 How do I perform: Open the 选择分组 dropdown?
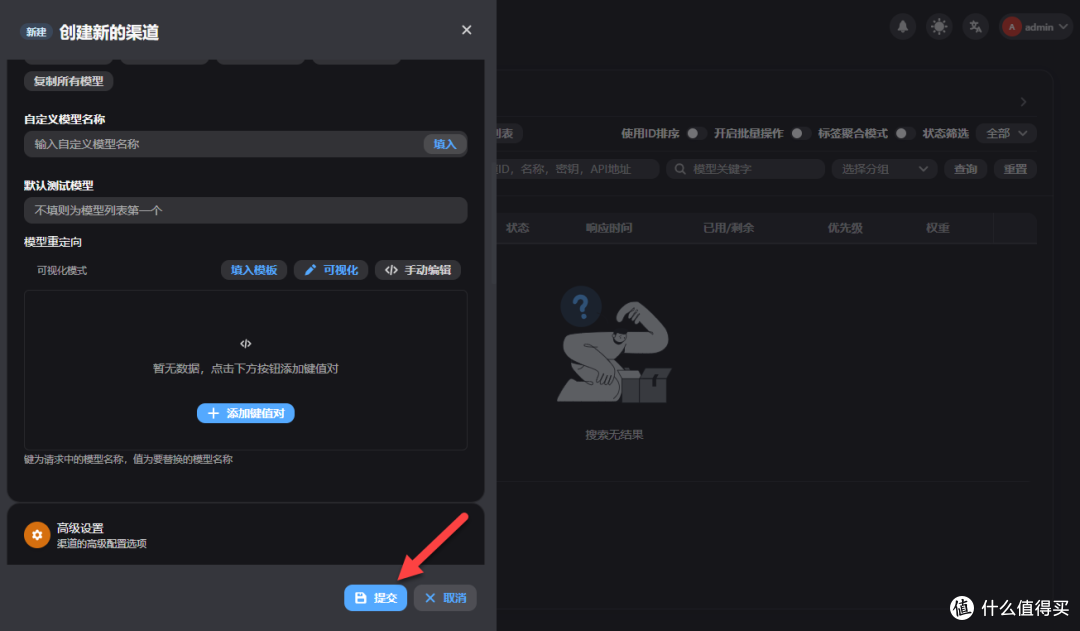tap(884, 169)
